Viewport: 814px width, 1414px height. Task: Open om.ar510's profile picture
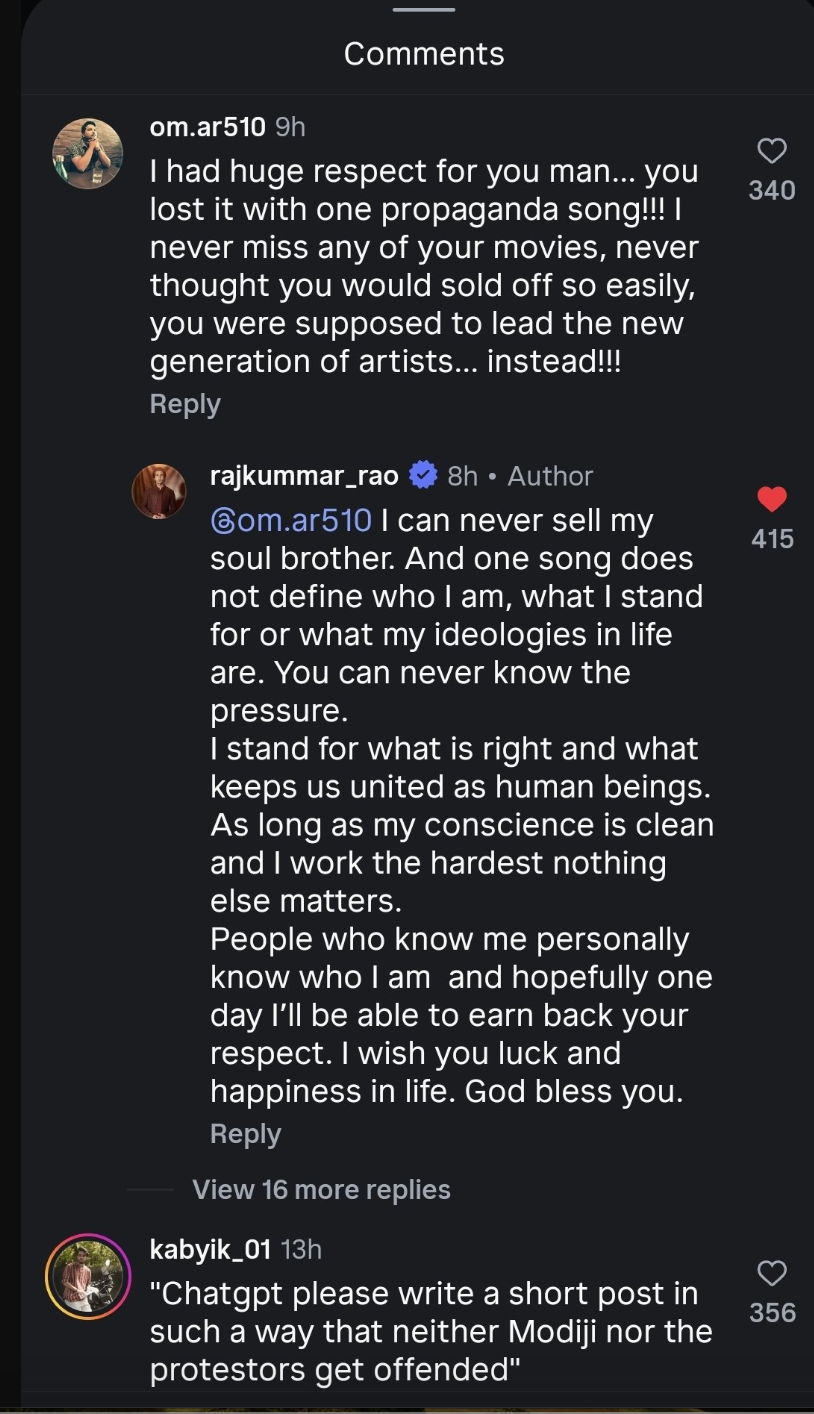87,153
